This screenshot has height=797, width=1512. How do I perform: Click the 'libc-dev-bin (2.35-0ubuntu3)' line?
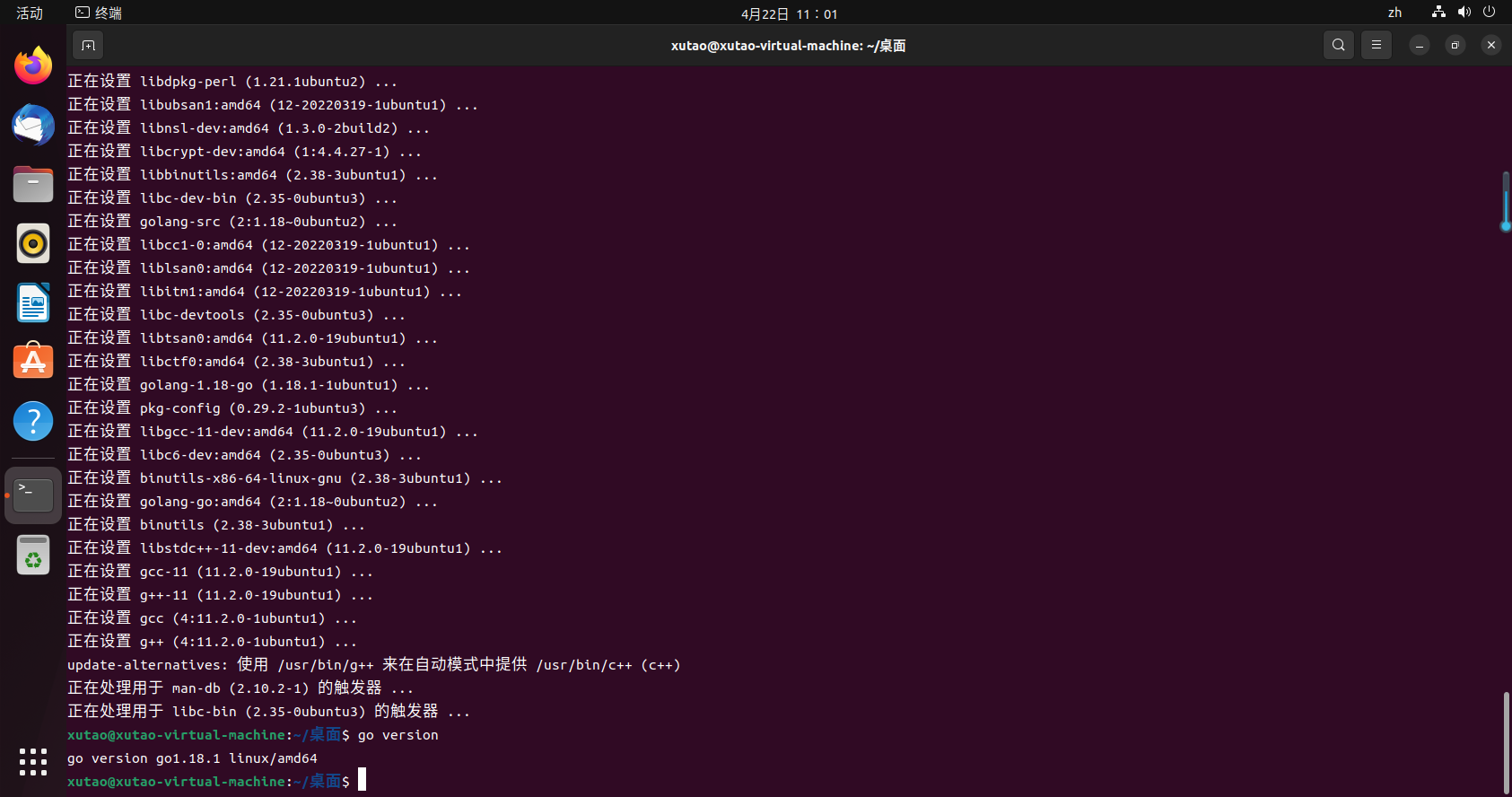232,197
